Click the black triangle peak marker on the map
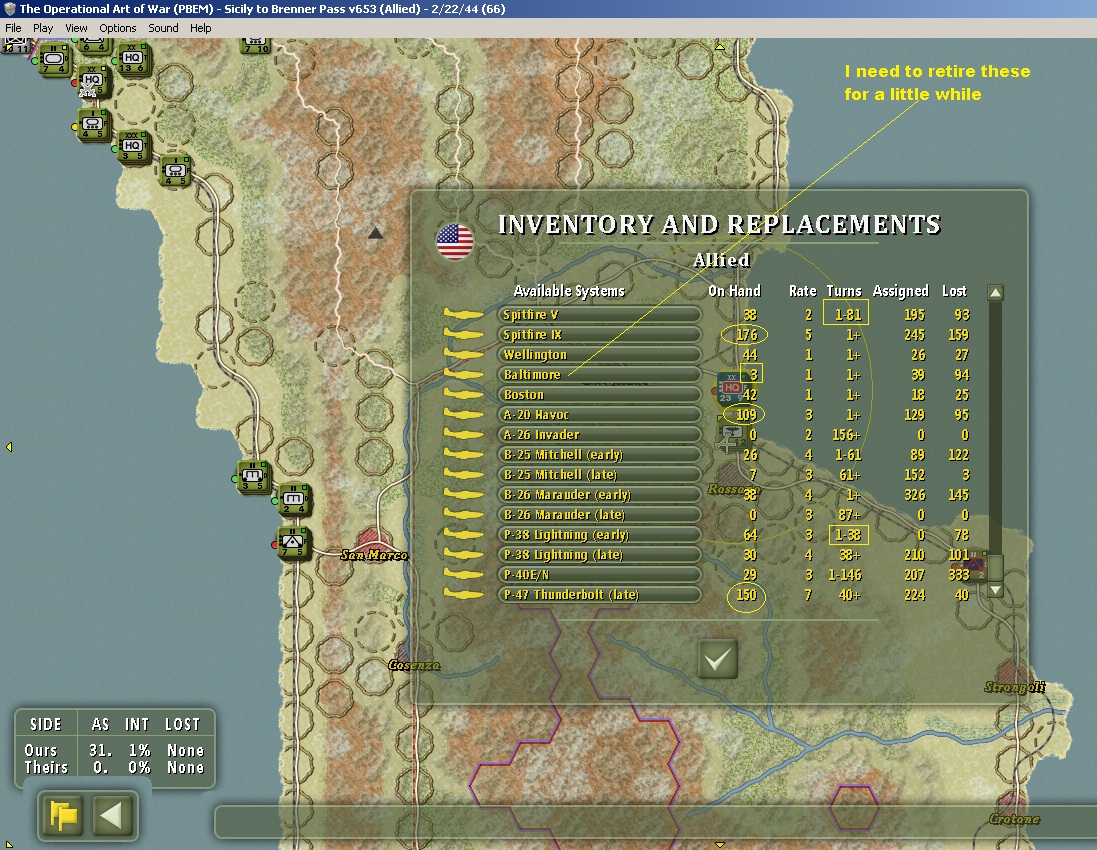This screenshot has width=1097, height=850. 375,233
